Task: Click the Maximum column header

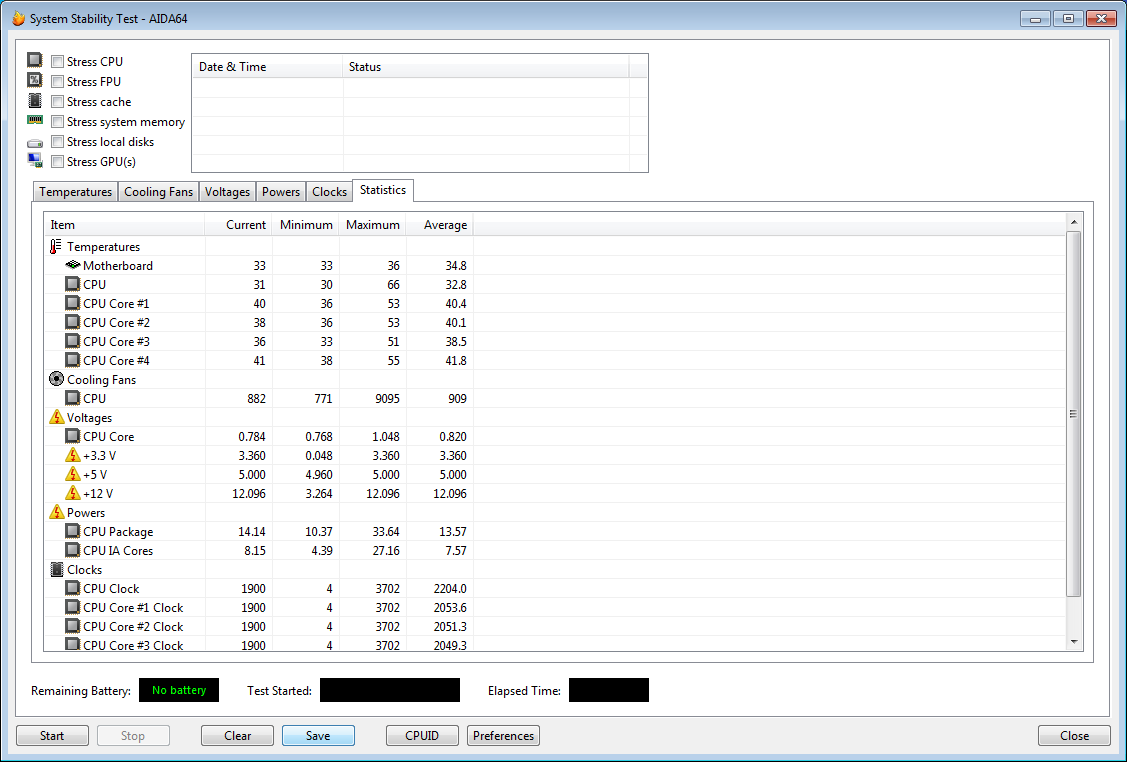Action: point(372,225)
